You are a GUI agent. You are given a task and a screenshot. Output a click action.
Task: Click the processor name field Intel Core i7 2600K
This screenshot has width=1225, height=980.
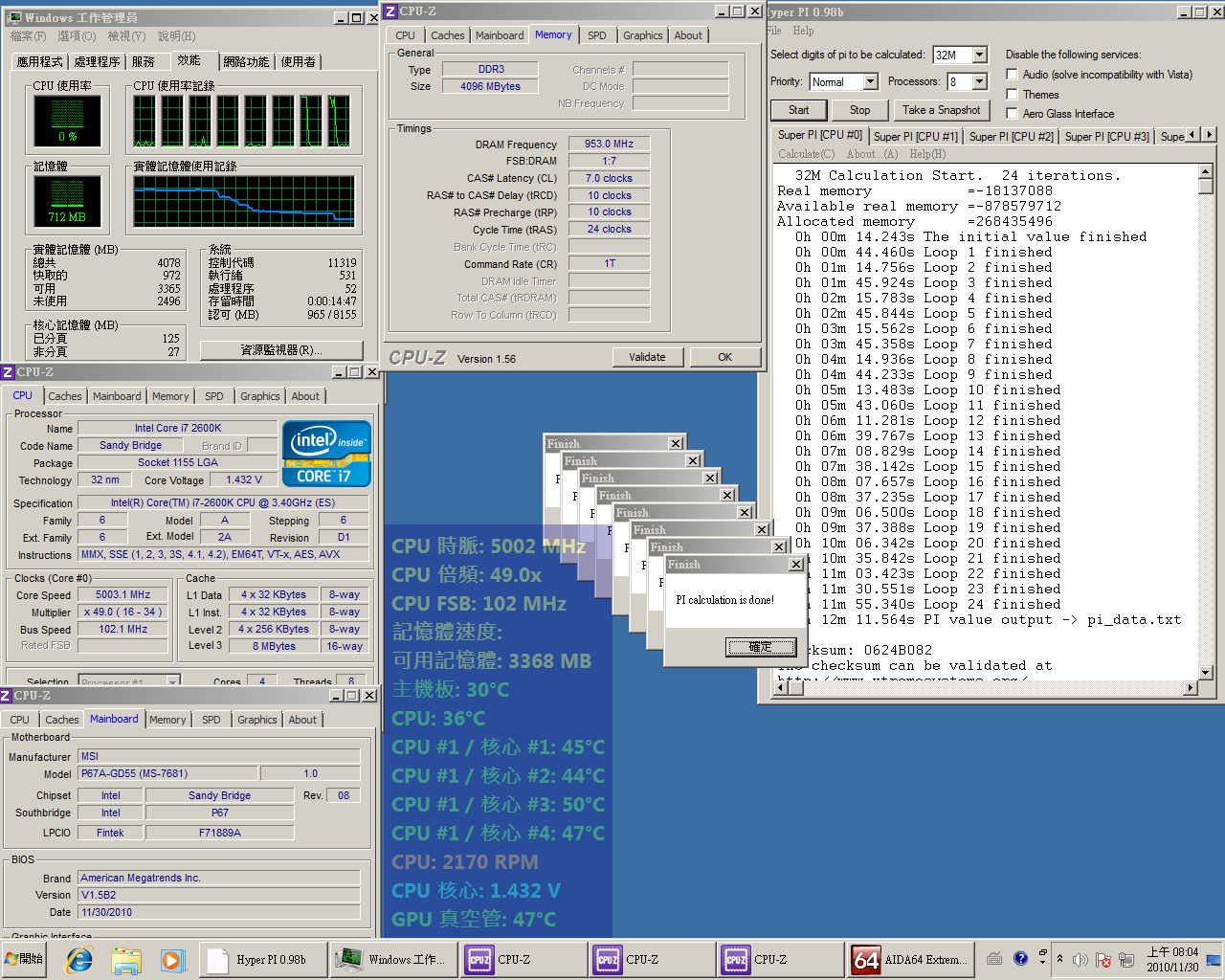(178, 428)
